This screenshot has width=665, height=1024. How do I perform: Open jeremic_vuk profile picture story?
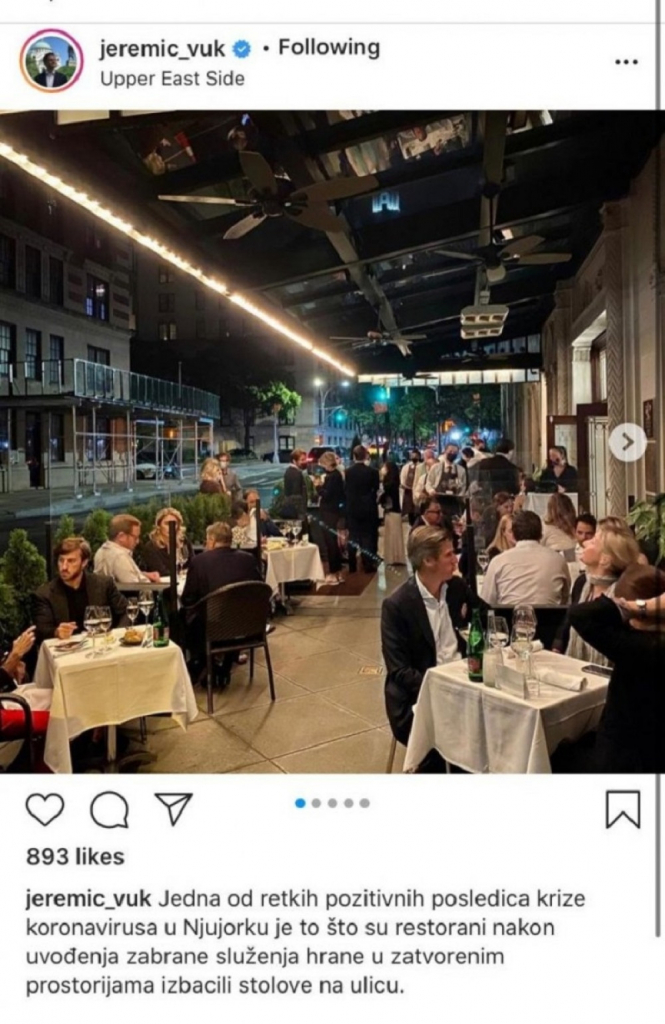(52, 60)
